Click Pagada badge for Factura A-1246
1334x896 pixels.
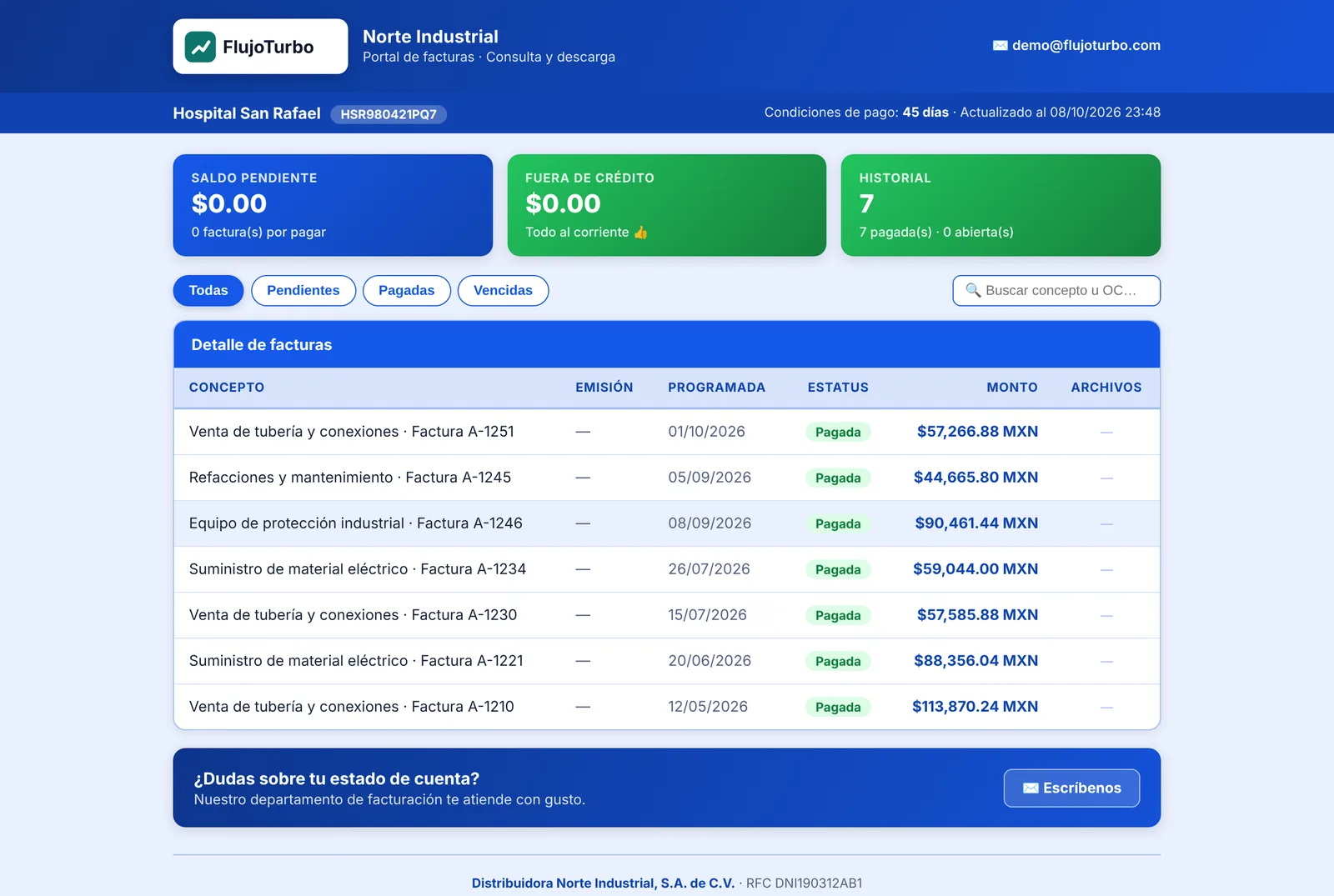[x=838, y=524]
